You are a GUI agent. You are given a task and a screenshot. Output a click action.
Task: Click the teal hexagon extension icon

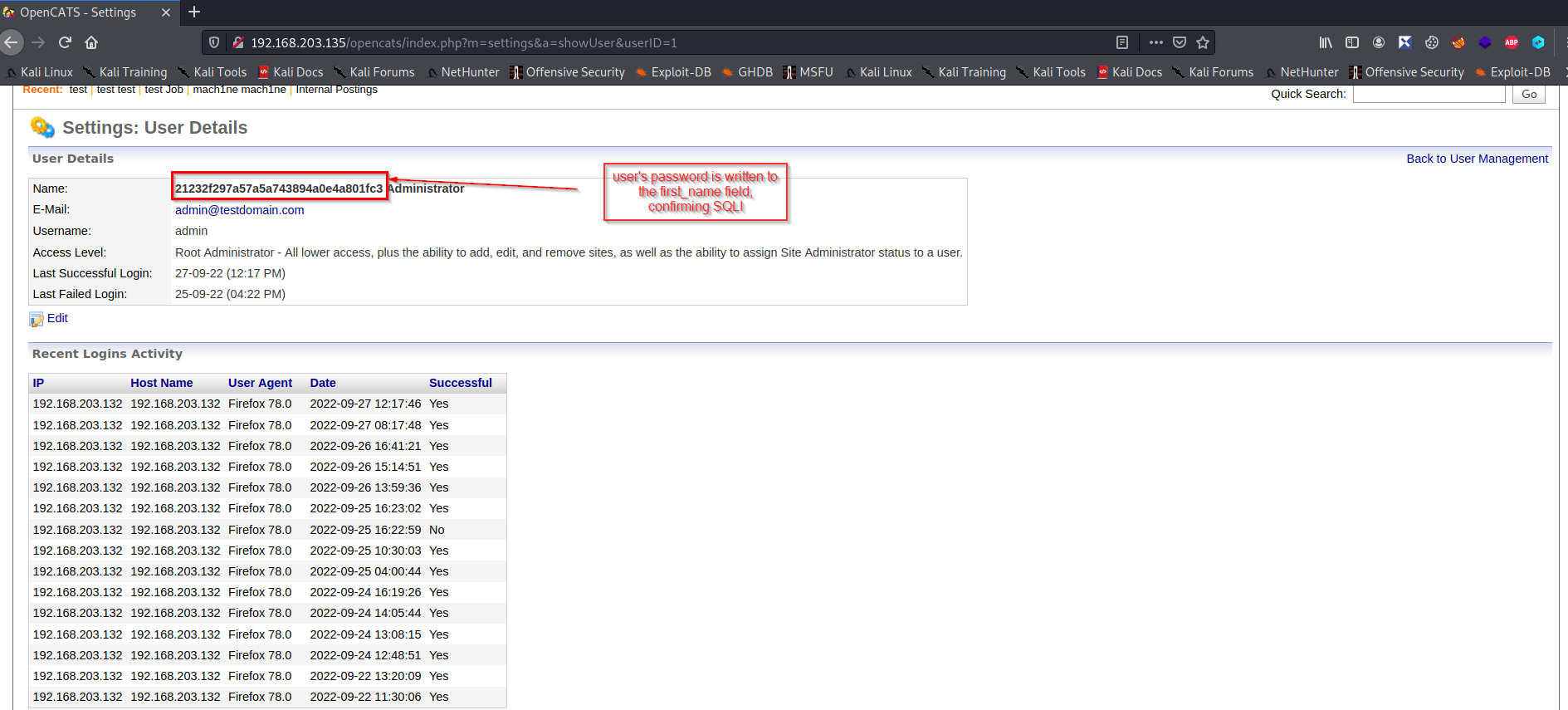coord(1538,42)
